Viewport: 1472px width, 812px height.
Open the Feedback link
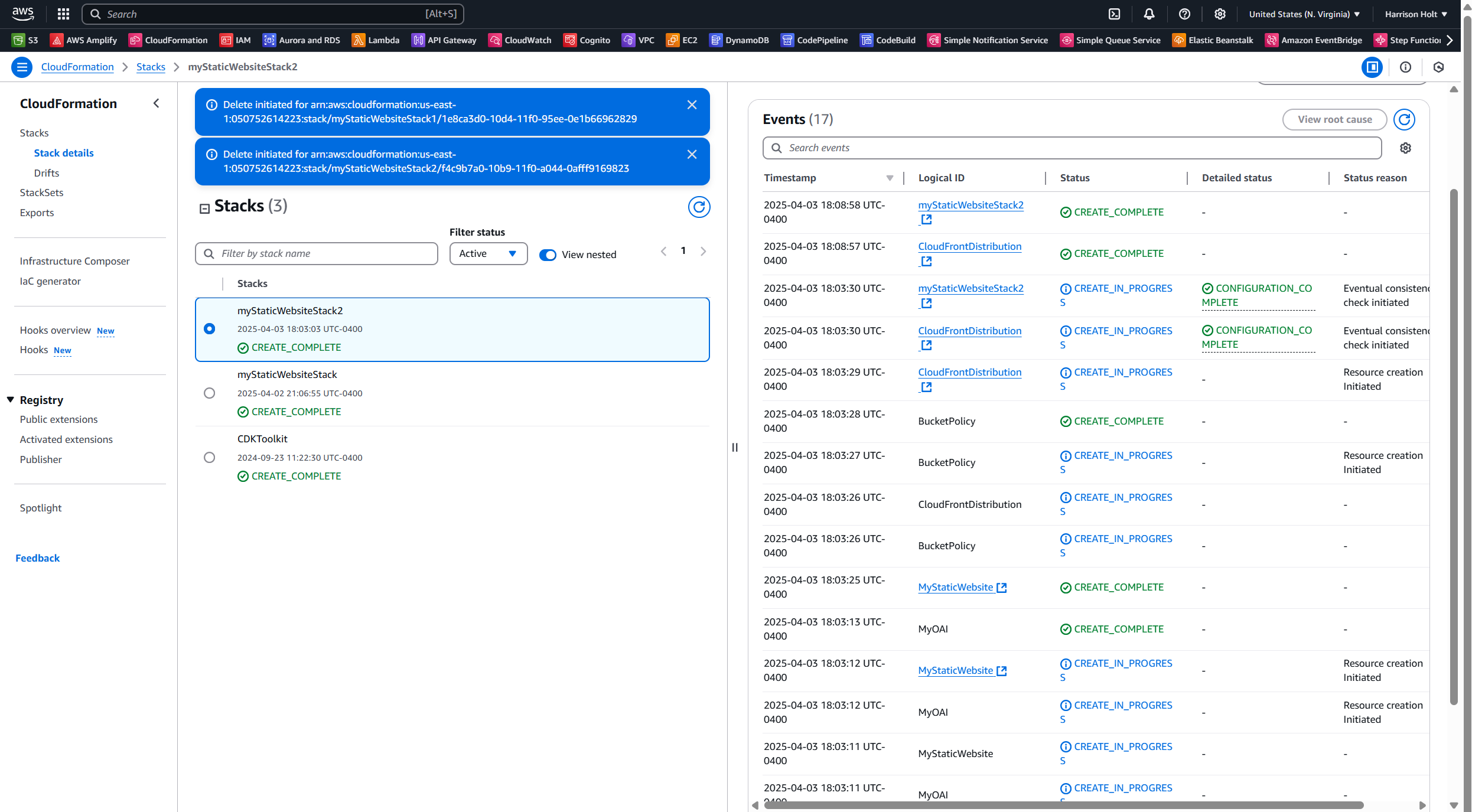(37, 558)
